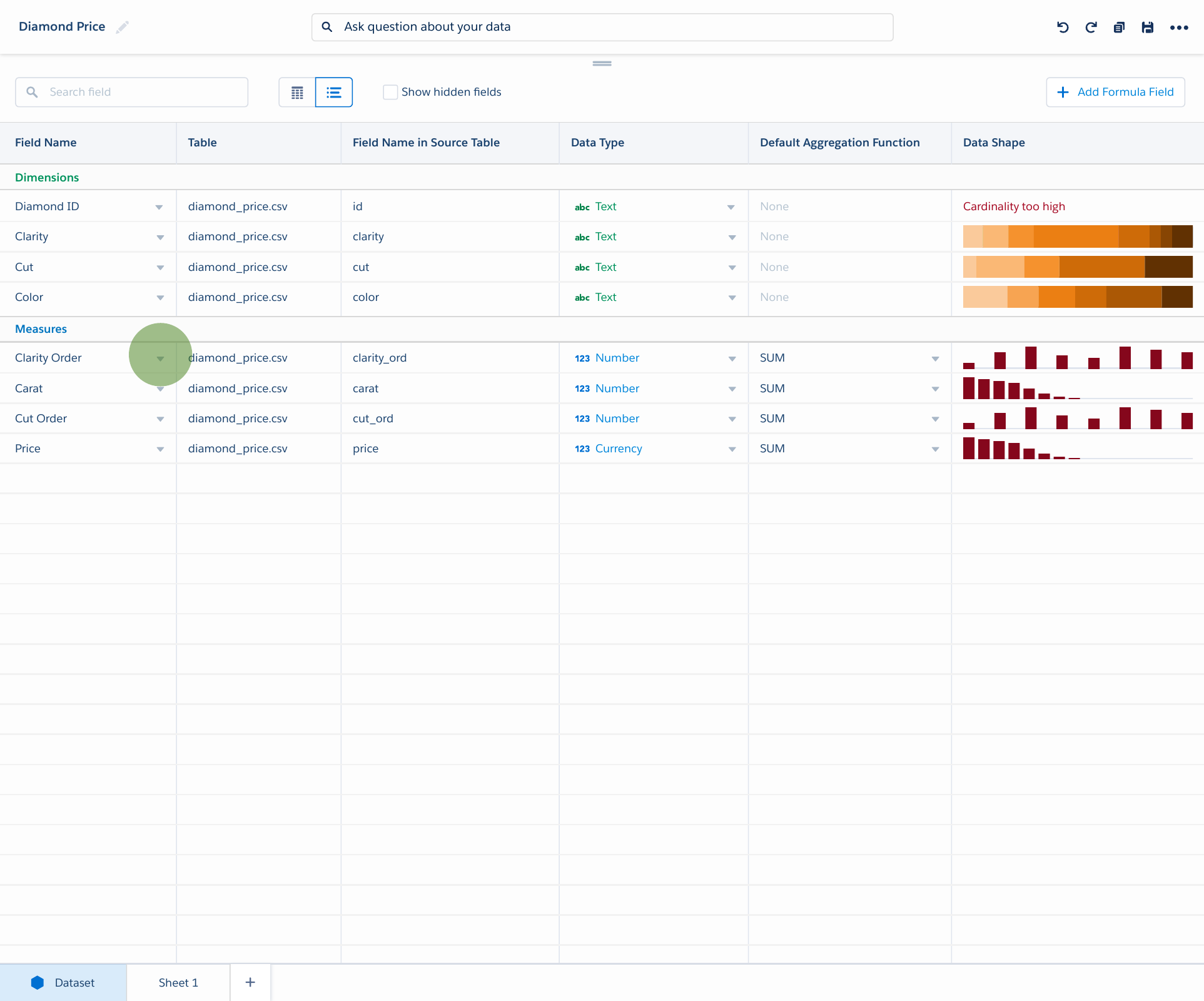Screen dimensions: 1204x1001
Task: Click the 123 type icon for Carat
Action: pyautogui.click(x=582, y=389)
